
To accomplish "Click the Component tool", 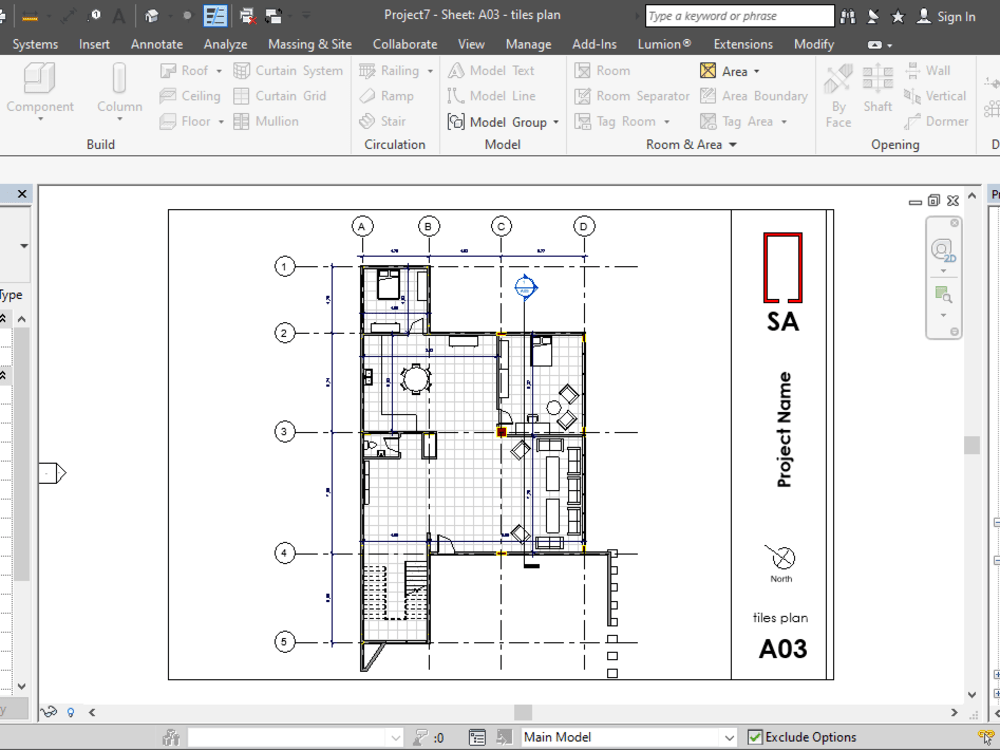I will [40, 91].
